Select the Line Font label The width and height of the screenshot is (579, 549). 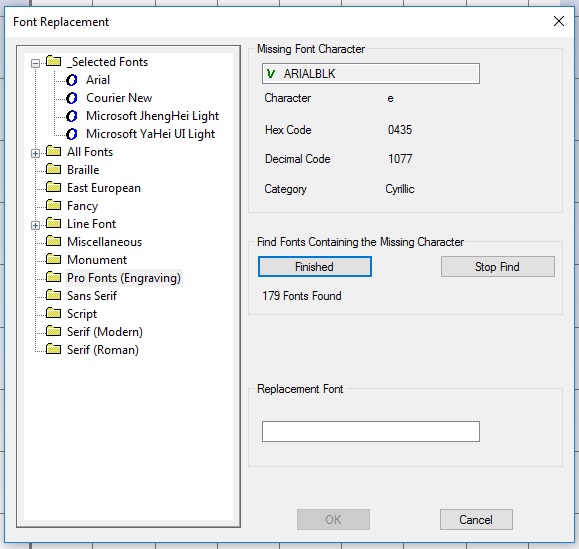coord(91,224)
